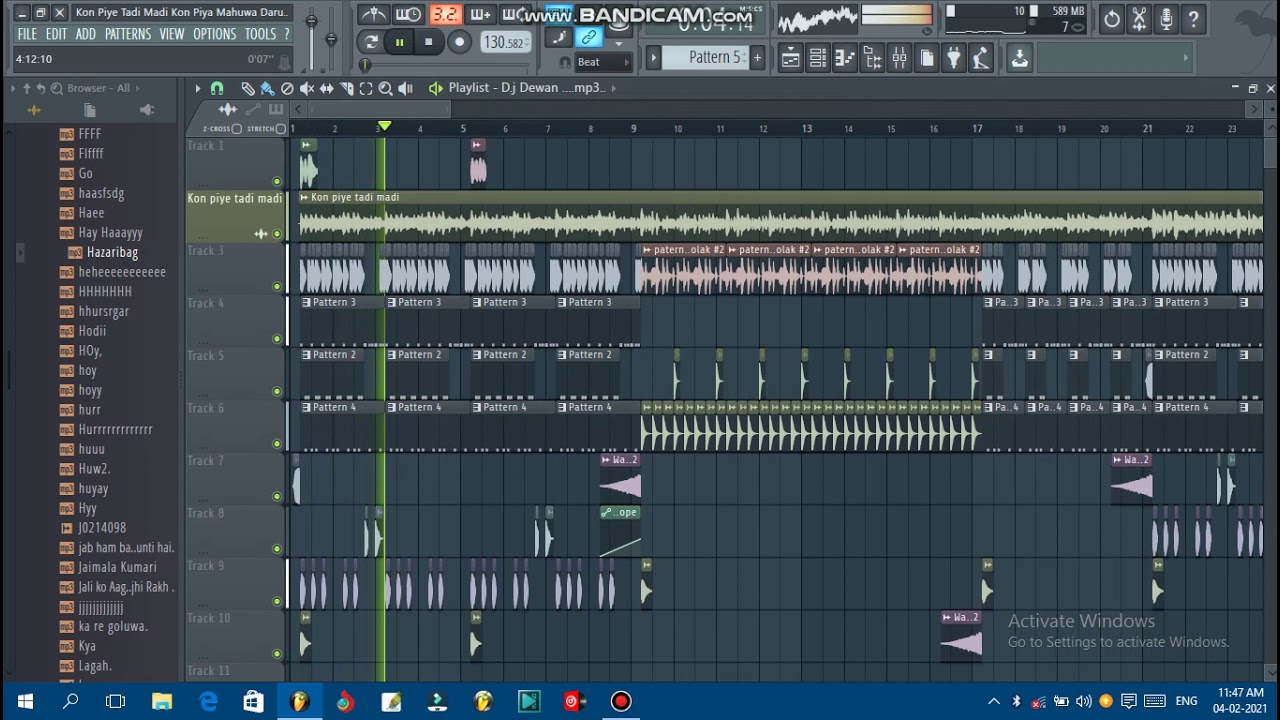Screen dimensions: 1280x720
Task: Mute Track 6 with its green dot
Action: (277, 443)
